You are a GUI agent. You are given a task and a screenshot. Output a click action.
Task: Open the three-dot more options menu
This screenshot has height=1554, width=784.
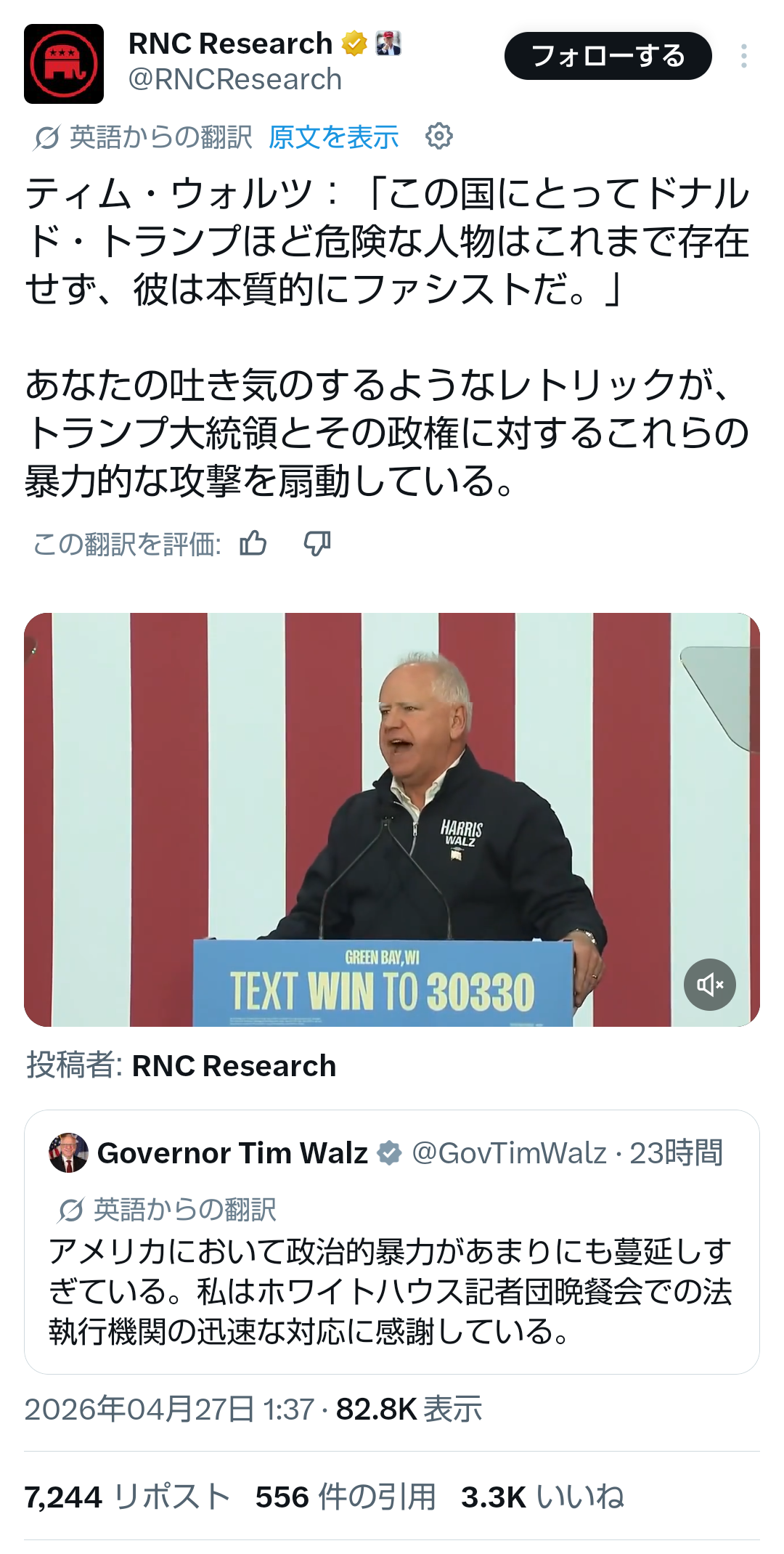pos(743,56)
